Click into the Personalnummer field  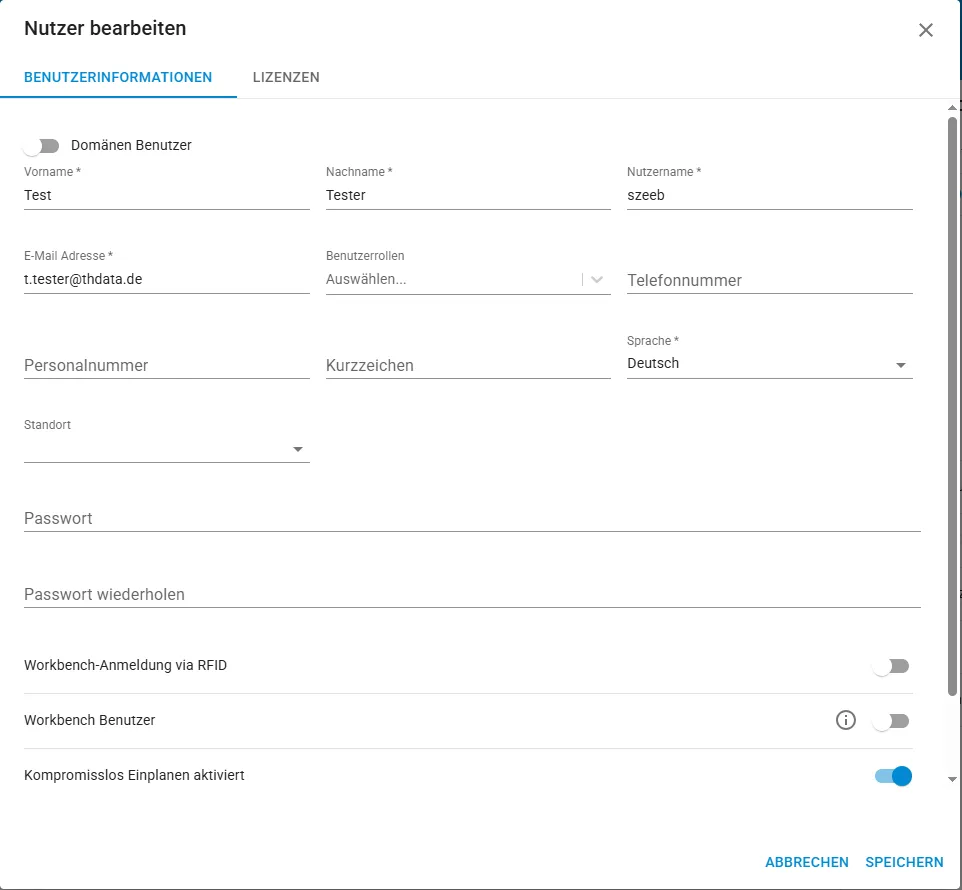tap(166, 366)
